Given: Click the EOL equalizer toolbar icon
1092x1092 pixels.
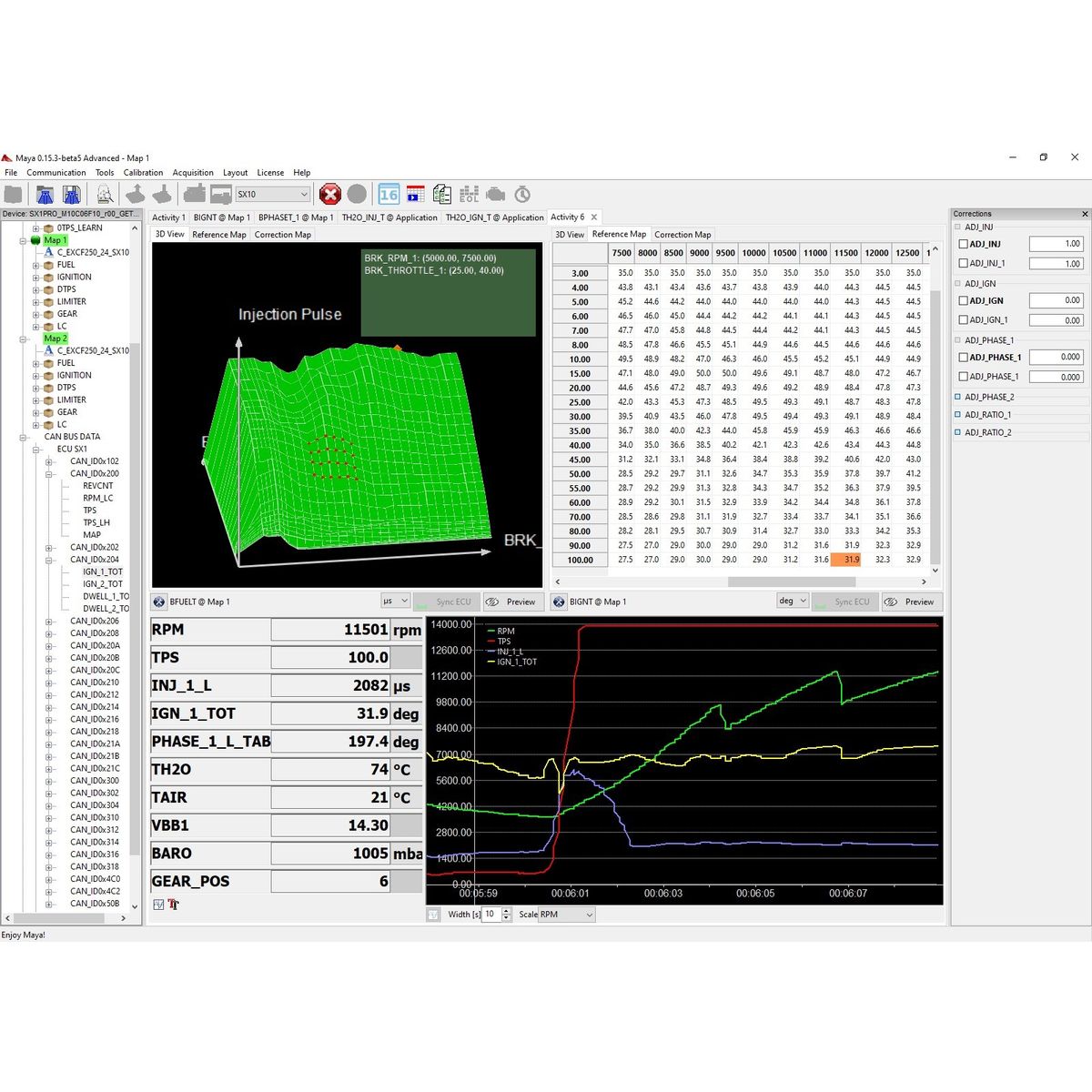Looking at the screenshot, I should pos(468,193).
